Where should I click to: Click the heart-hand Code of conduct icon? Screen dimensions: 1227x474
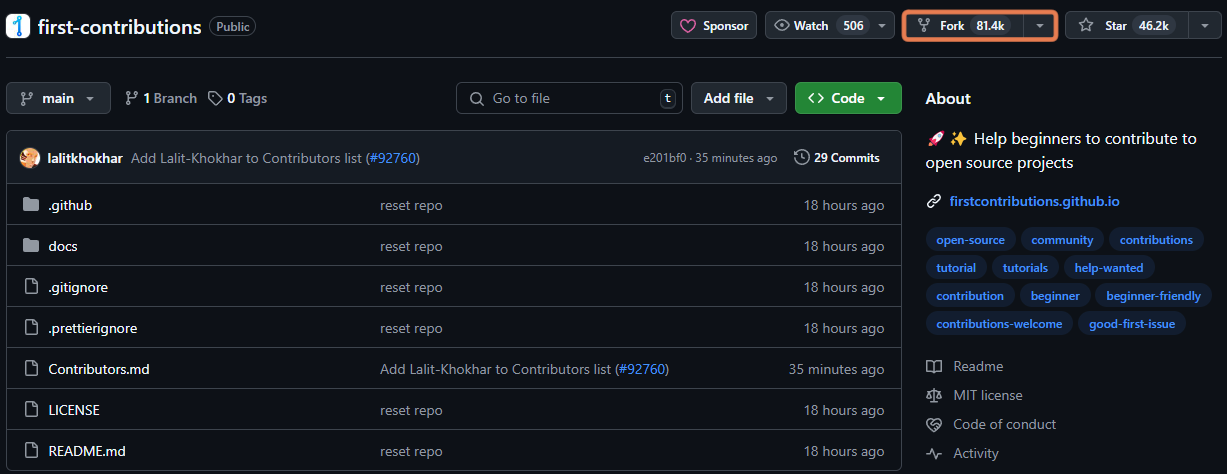pyautogui.click(x=934, y=424)
